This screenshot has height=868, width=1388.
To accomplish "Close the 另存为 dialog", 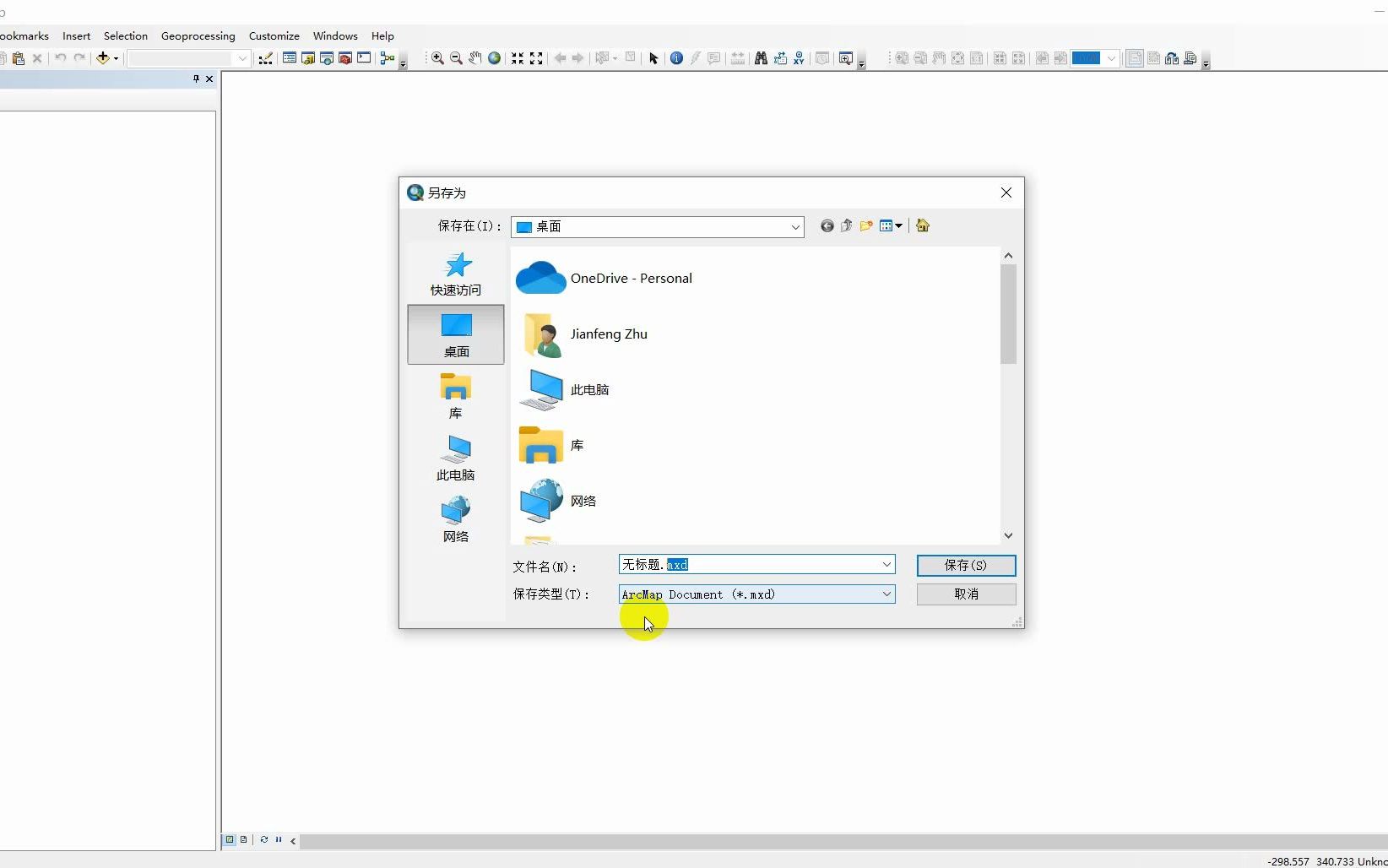I will pos(1006,193).
